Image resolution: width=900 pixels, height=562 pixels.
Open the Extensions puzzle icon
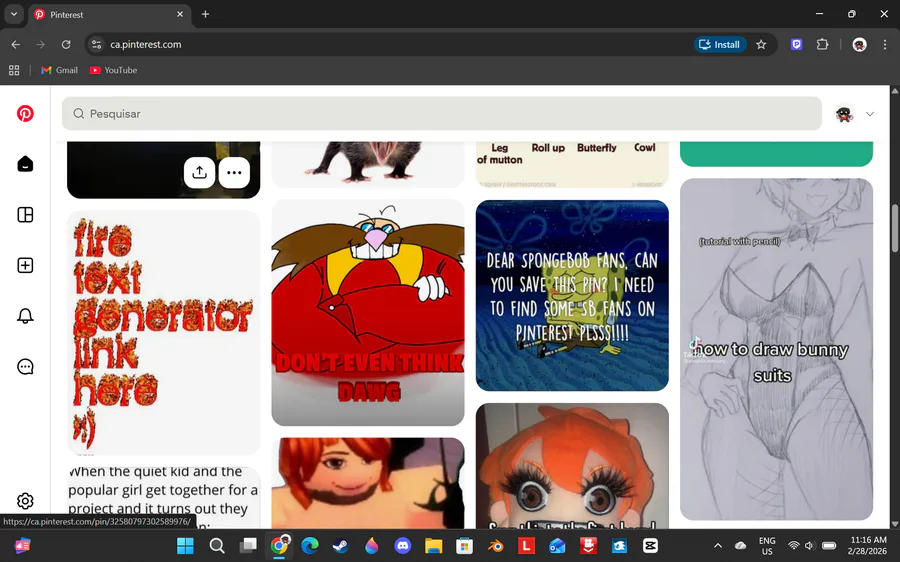(x=823, y=44)
